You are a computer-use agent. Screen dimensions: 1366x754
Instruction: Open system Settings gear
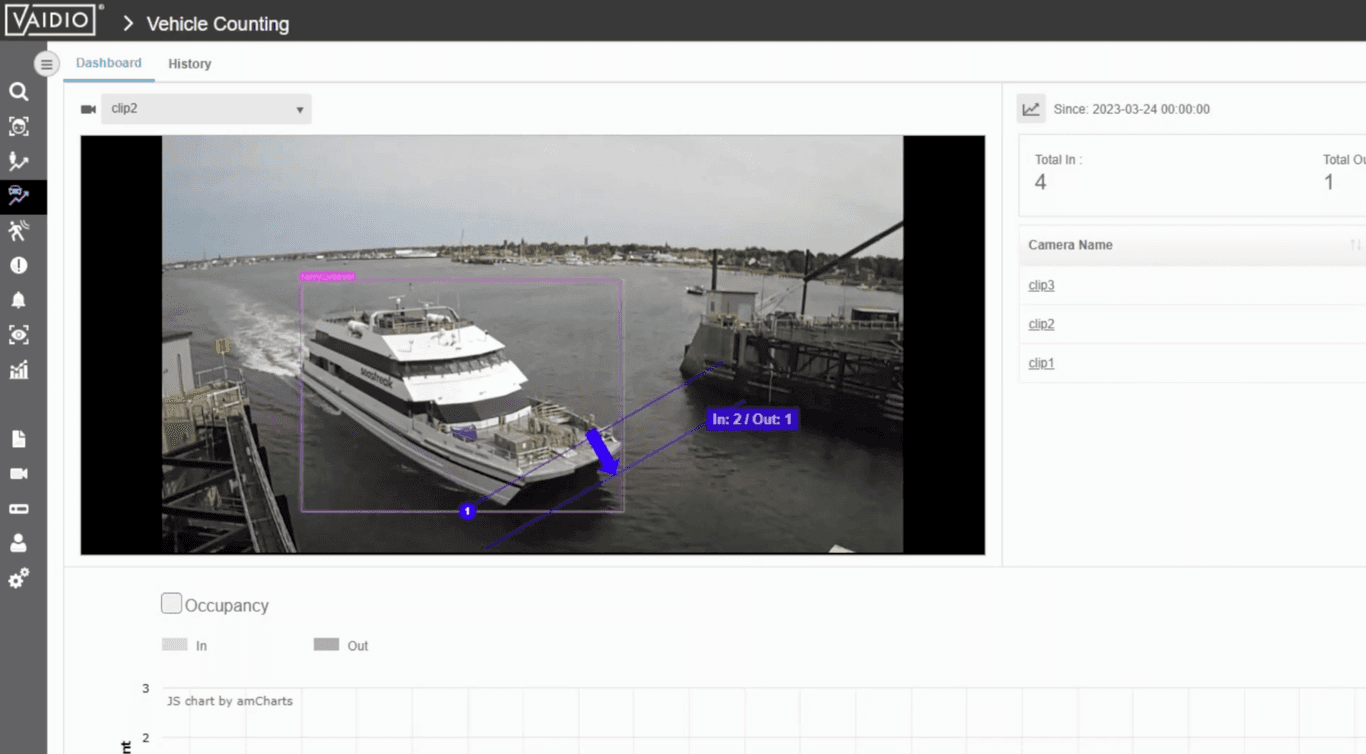pos(18,578)
